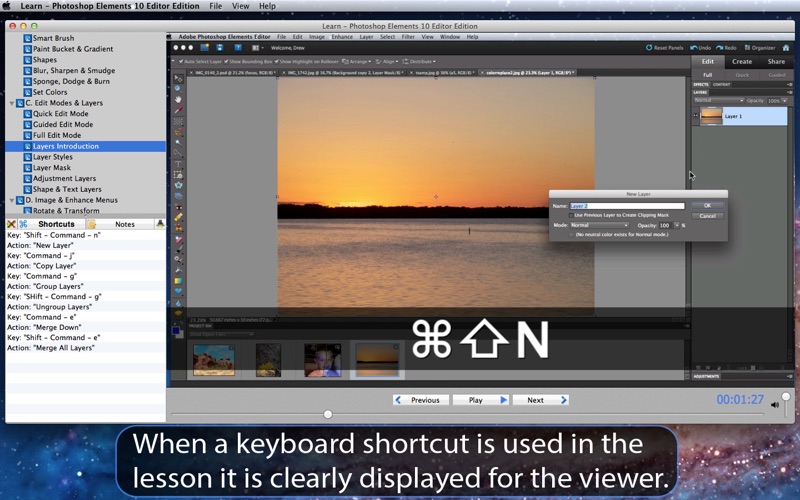Open the layer blend mode Normal dropdown
Image resolution: width=800 pixels, height=500 pixels.
coord(719,101)
